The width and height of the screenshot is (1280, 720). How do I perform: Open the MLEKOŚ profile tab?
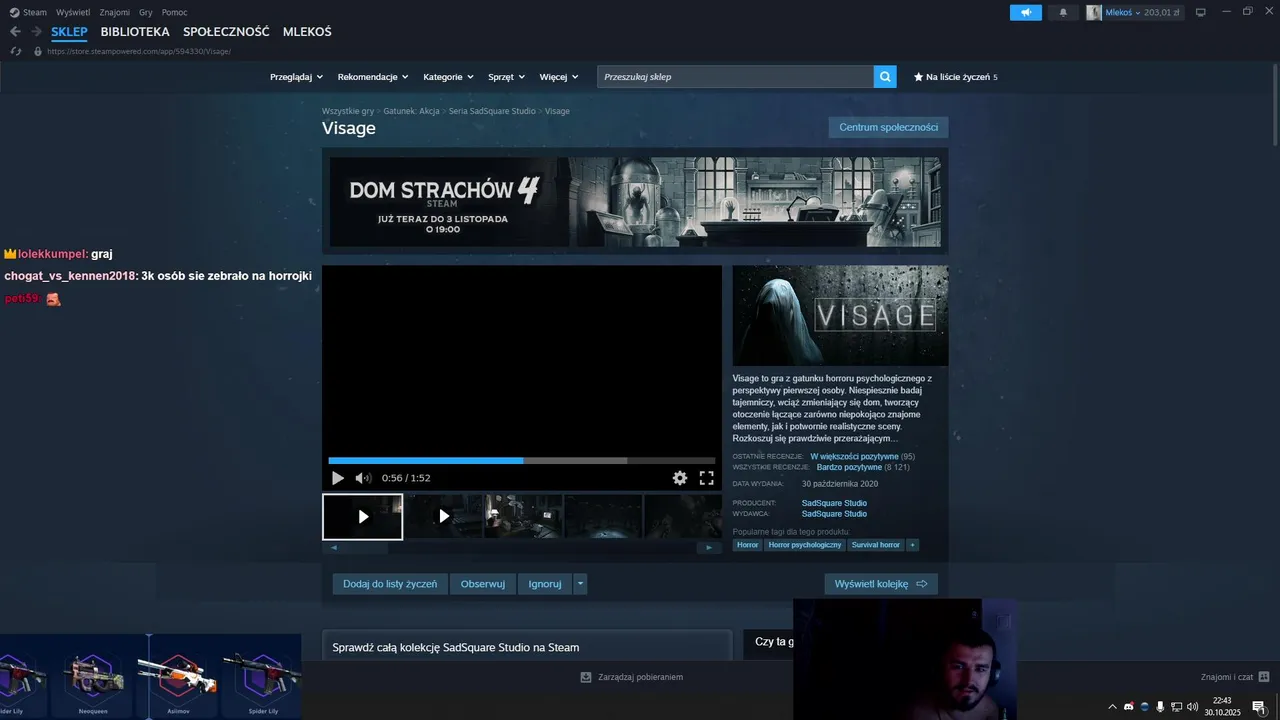(307, 32)
